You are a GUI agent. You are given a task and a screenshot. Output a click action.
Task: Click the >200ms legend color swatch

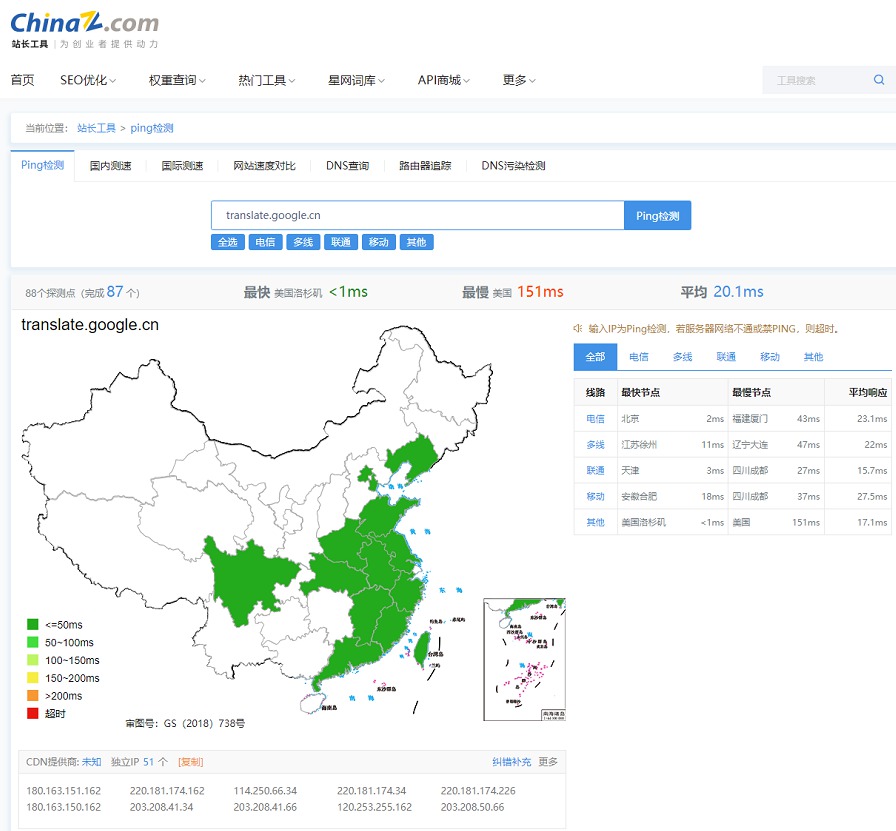(33, 696)
